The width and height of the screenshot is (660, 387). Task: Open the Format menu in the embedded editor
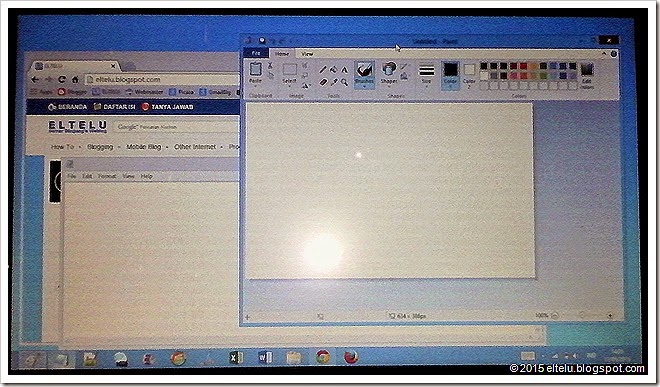point(107,176)
